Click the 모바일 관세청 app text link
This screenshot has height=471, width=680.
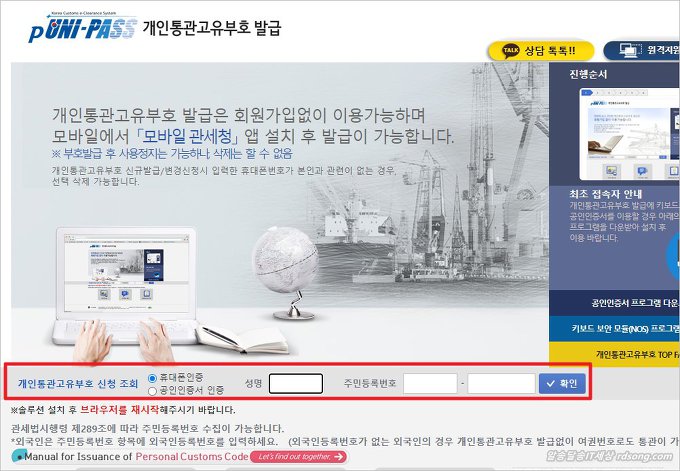pyautogui.click(x=187, y=137)
